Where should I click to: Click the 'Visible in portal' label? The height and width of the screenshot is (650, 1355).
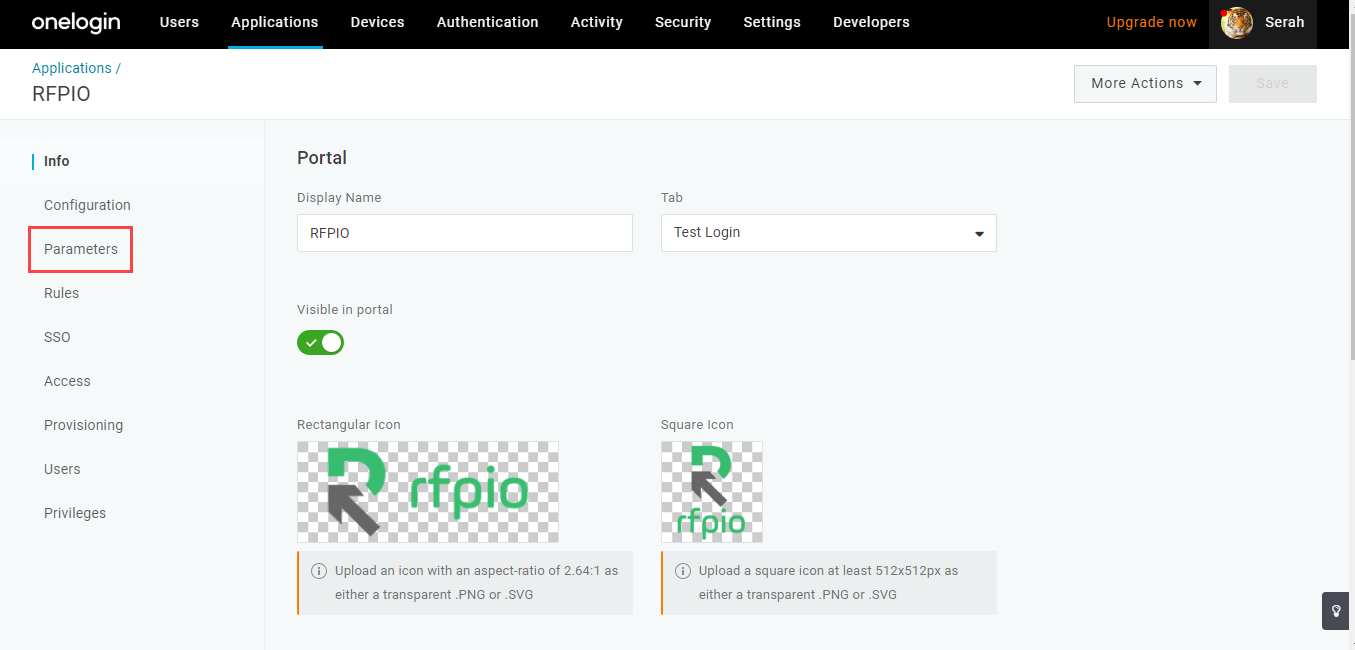tap(345, 310)
